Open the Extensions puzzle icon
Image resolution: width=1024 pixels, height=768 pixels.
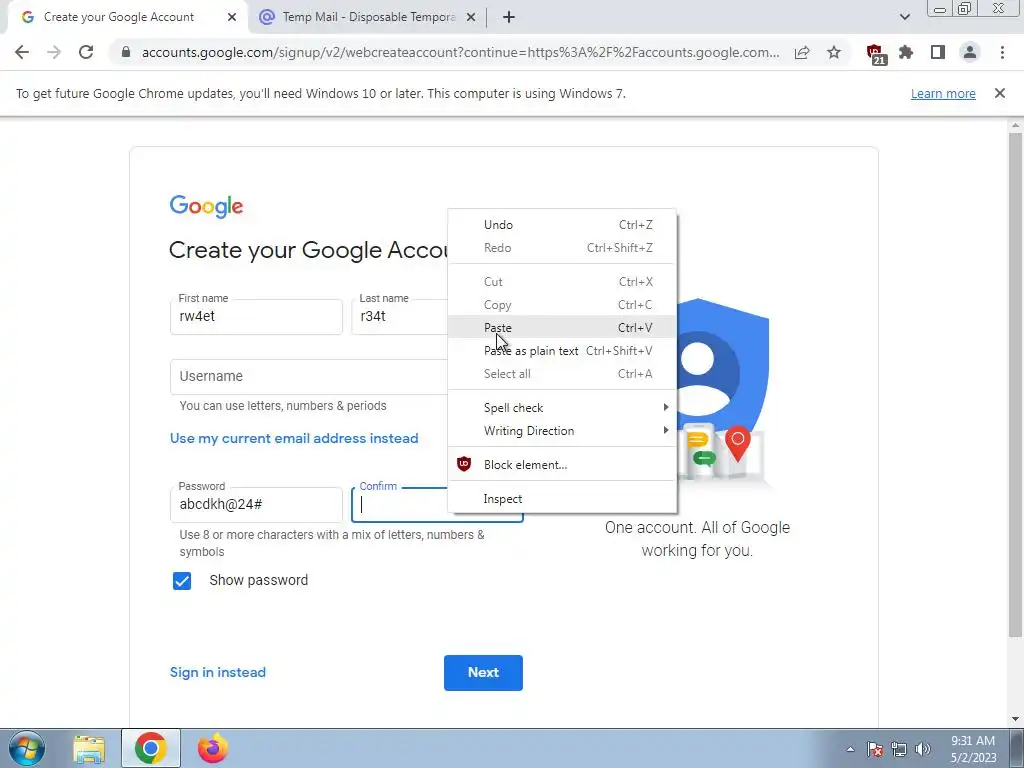coord(906,52)
